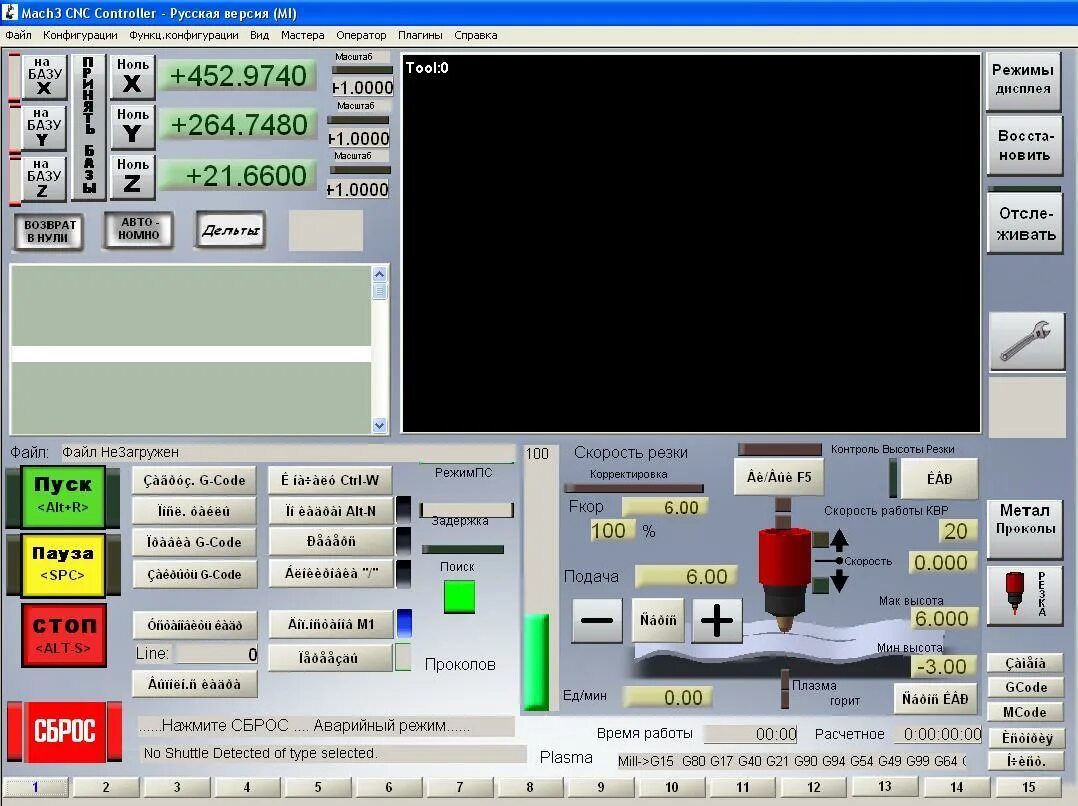
Task: Stop execution with СТОП button
Action: (x=63, y=635)
